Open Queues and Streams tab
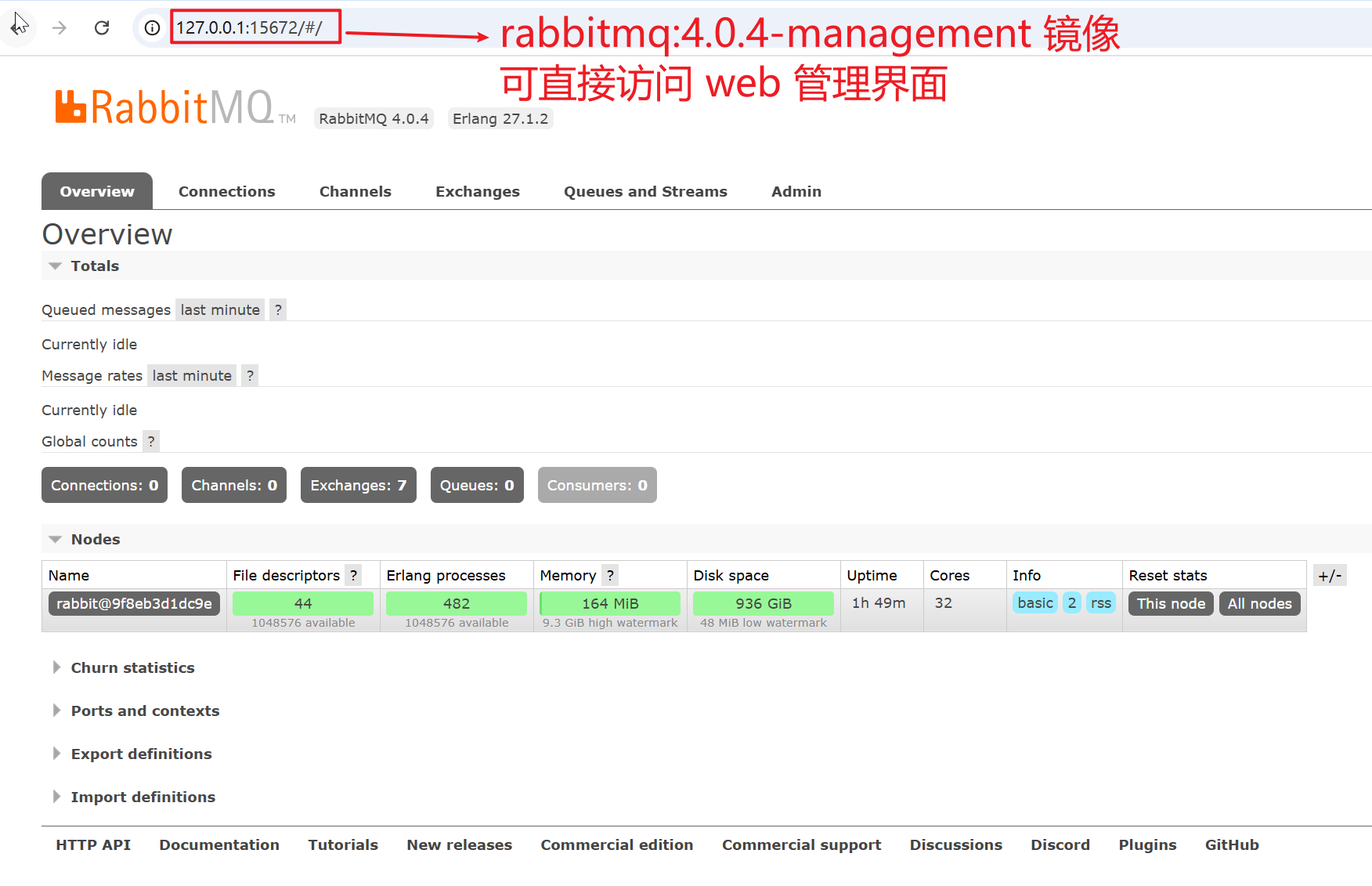Image resolution: width=1372 pixels, height=886 pixels. click(645, 191)
